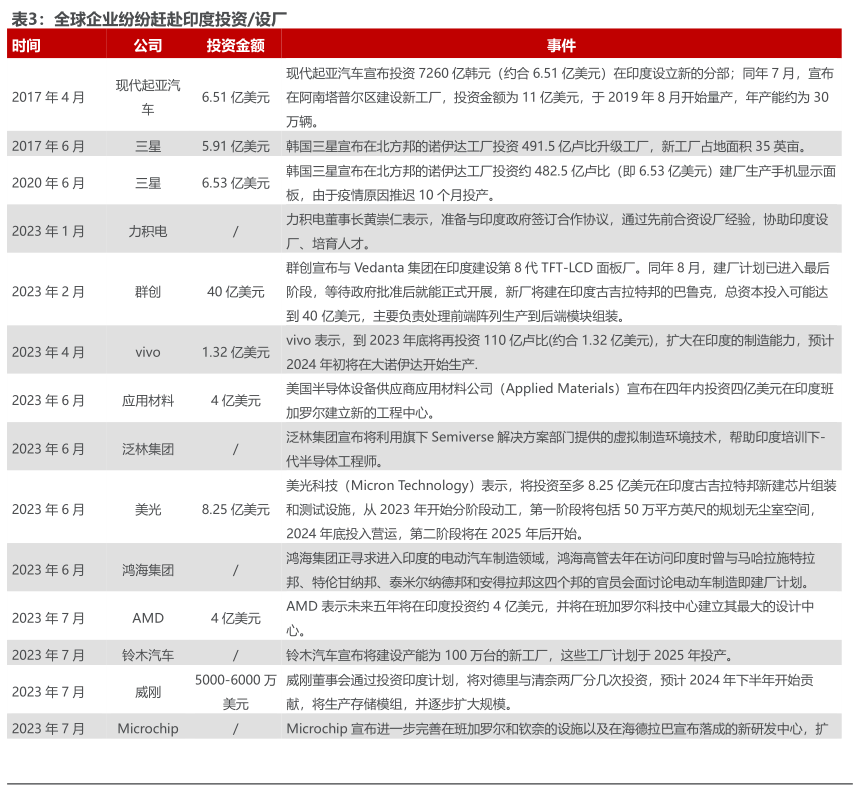The image size is (866, 792).
Task: Click the event description in the 现代起亚汽车 row
Action: tap(560, 97)
